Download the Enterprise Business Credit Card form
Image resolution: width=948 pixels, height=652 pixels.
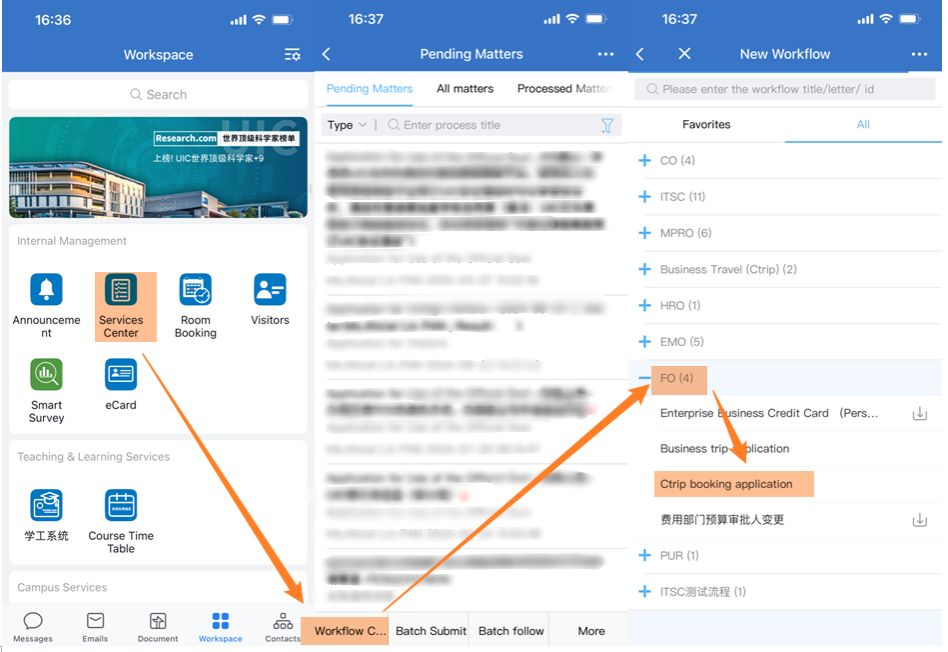point(919,413)
